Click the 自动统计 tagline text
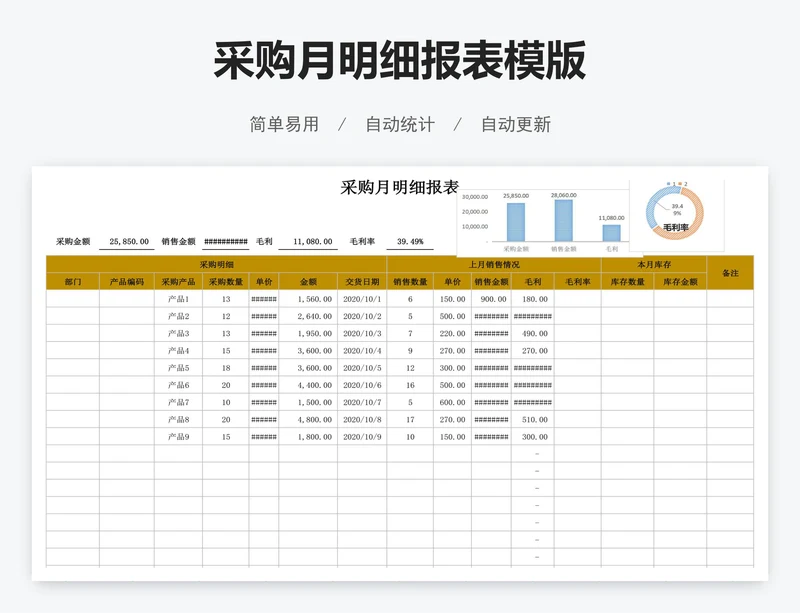The width and height of the screenshot is (800, 613). coord(400,125)
